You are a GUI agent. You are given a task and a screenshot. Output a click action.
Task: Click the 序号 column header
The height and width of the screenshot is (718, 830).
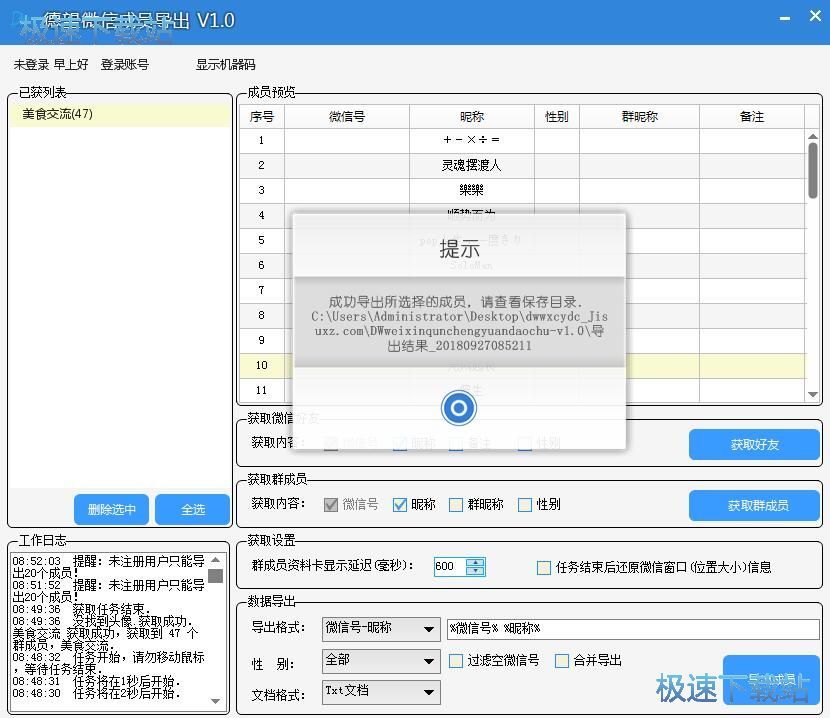pyautogui.click(x=261, y=116)
